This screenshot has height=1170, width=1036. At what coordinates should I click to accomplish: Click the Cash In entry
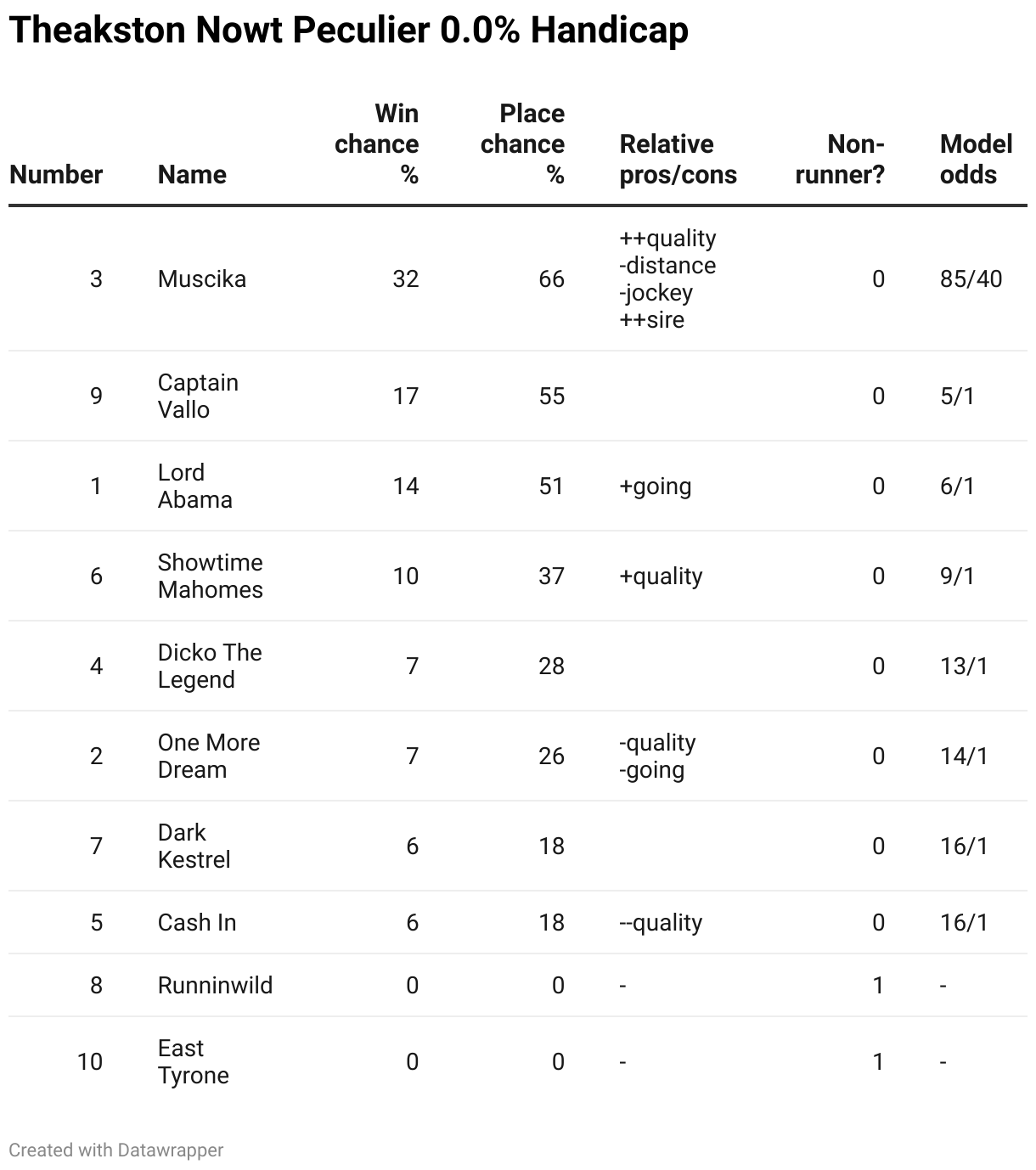pos(197,923)
